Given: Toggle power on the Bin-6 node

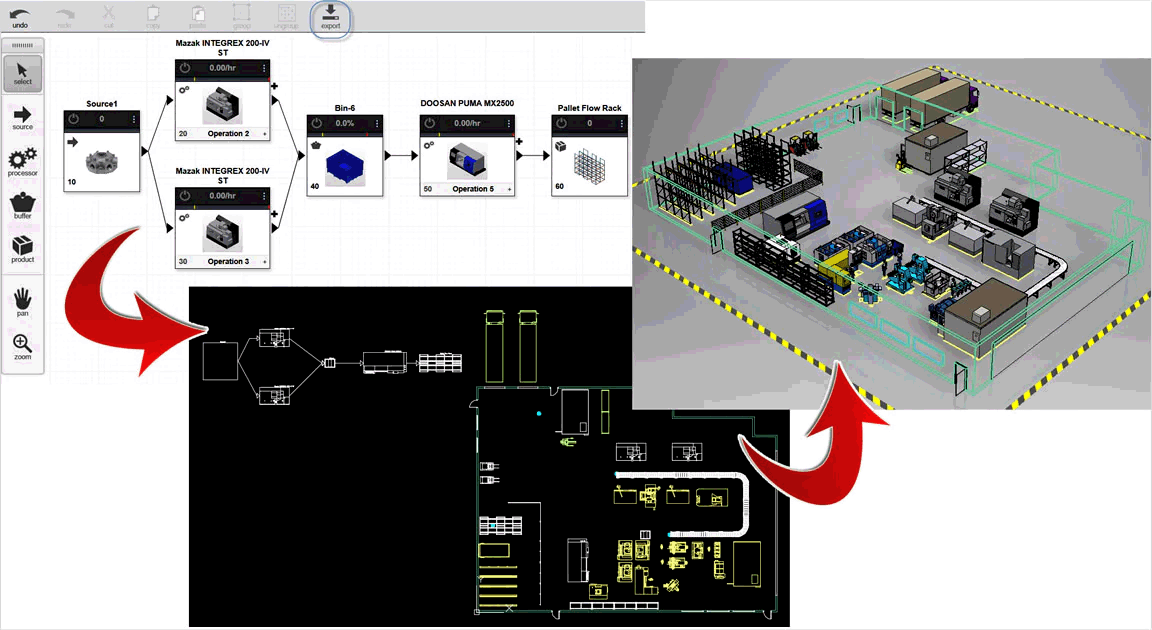Looking at the screenshot, I should pyautogui.click(x=317, y=123).
